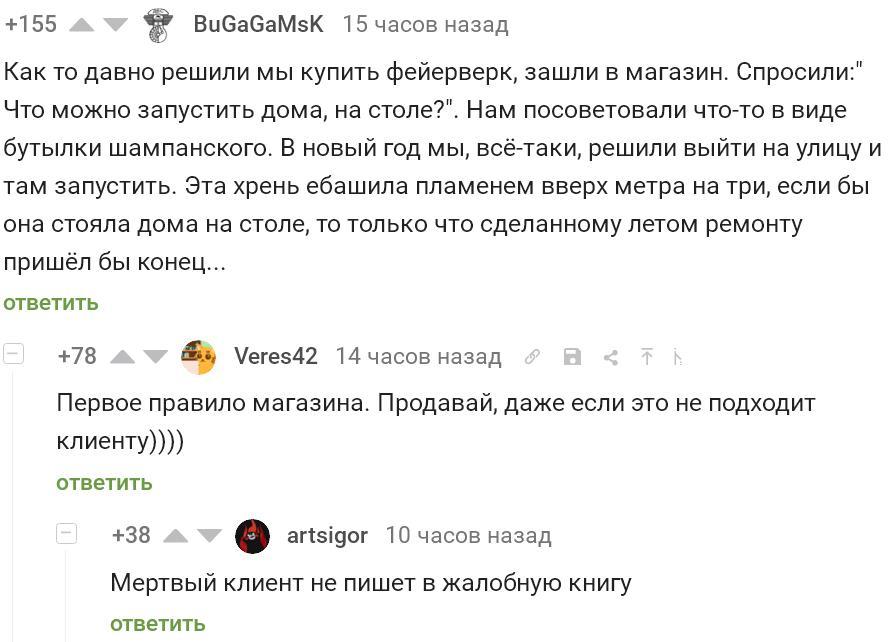
Task: Reply to BuGaGaMsK's comment via ответить
Action: [x=51, y=303]
